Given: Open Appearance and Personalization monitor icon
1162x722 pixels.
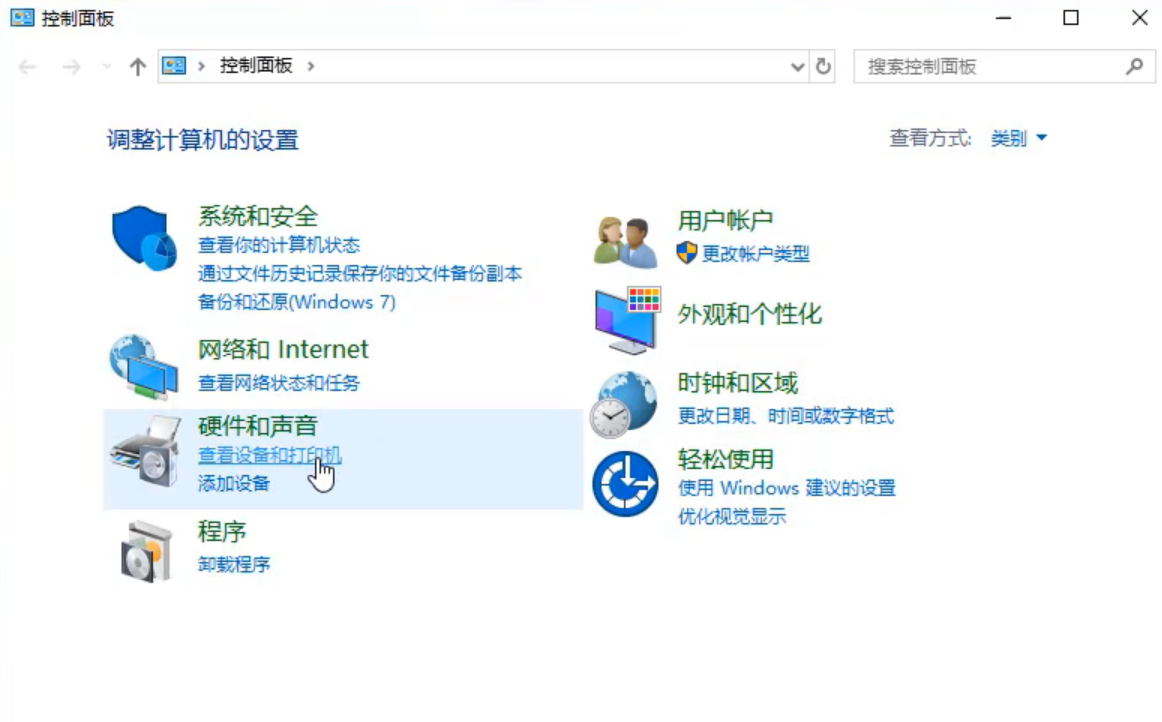Looking at the screenshot, I should pos(627,320).
